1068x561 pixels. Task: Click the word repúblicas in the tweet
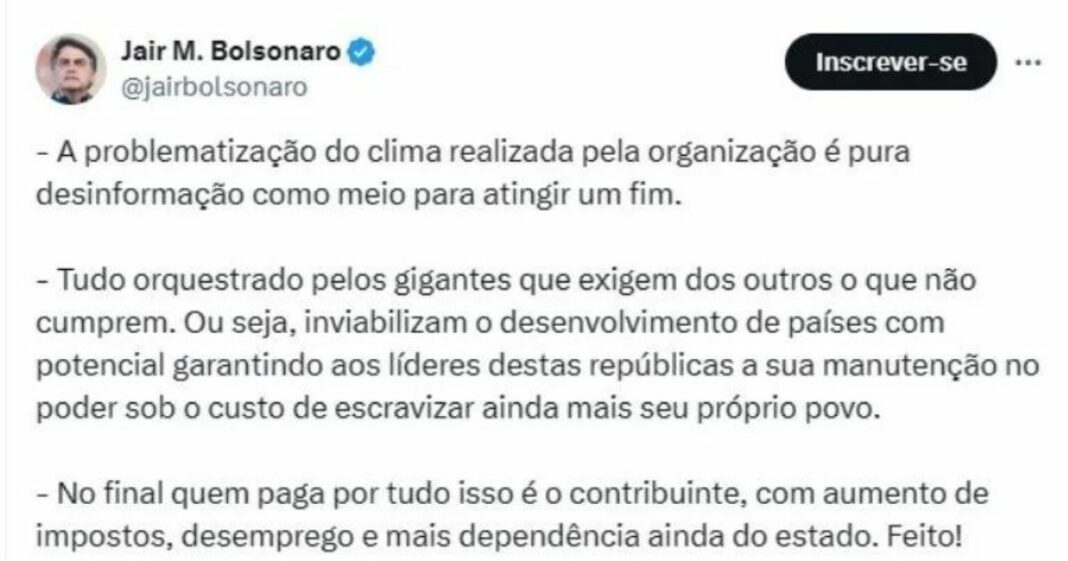click(x=661, y=366)
